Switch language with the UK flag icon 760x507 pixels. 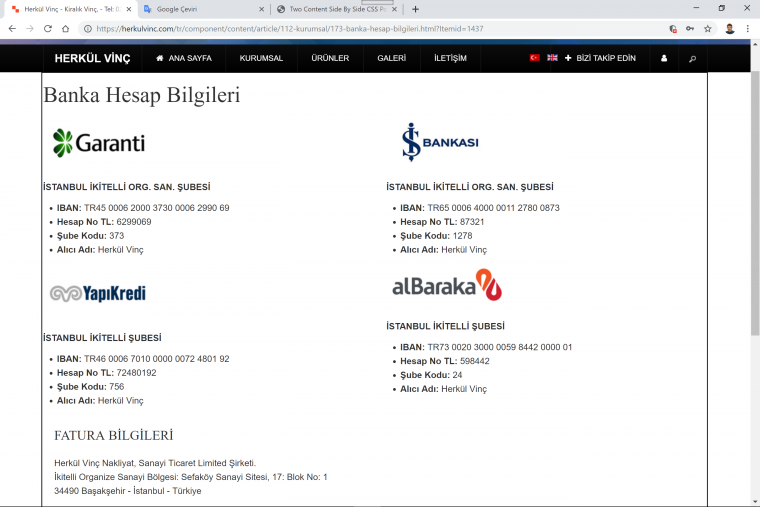point(552,58)
